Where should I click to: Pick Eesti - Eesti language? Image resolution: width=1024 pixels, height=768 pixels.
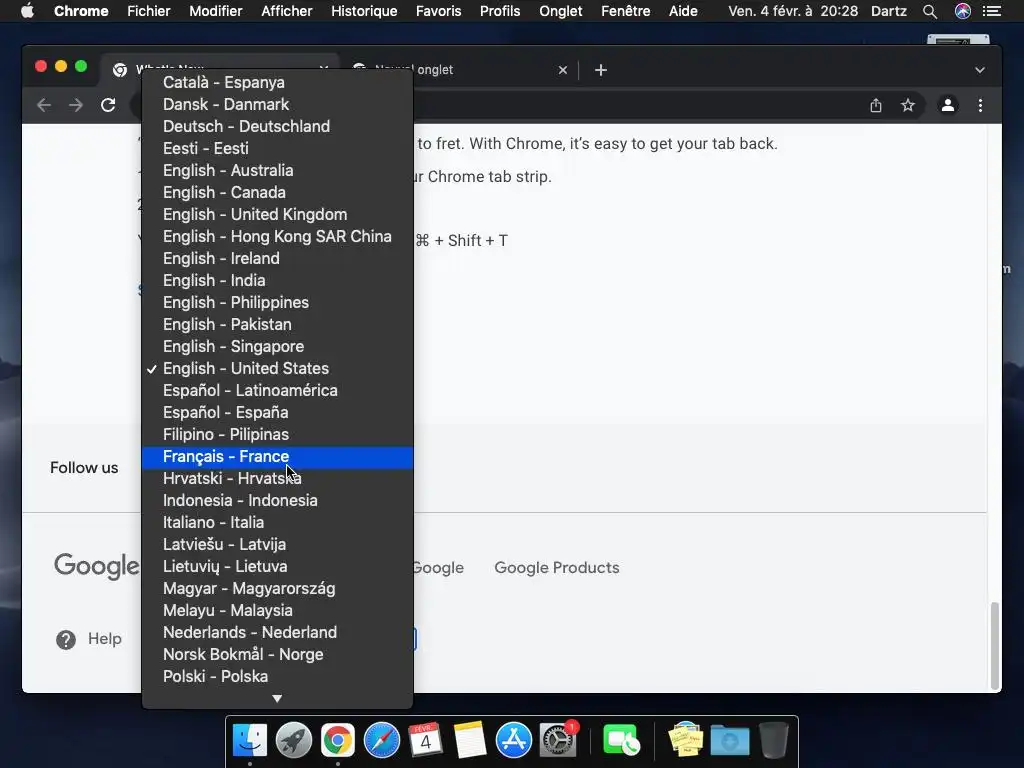(x=277, y=148)
